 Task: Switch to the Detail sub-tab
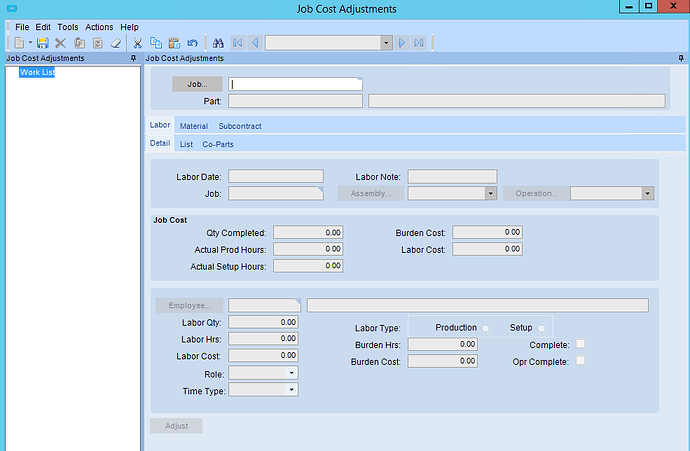tap(160, 143)
